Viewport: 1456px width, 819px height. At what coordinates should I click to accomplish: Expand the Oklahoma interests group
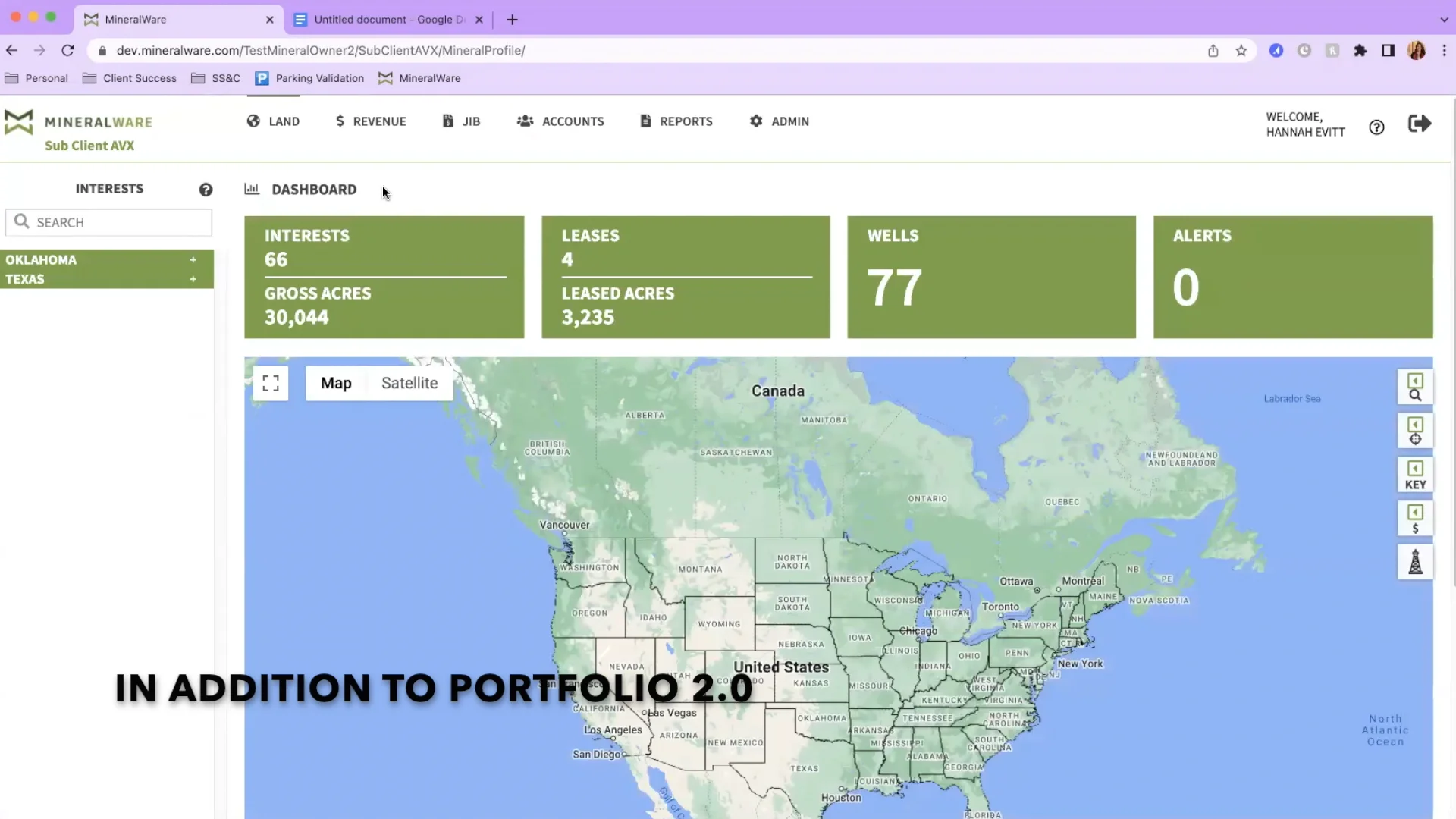[x=193, y=260]
